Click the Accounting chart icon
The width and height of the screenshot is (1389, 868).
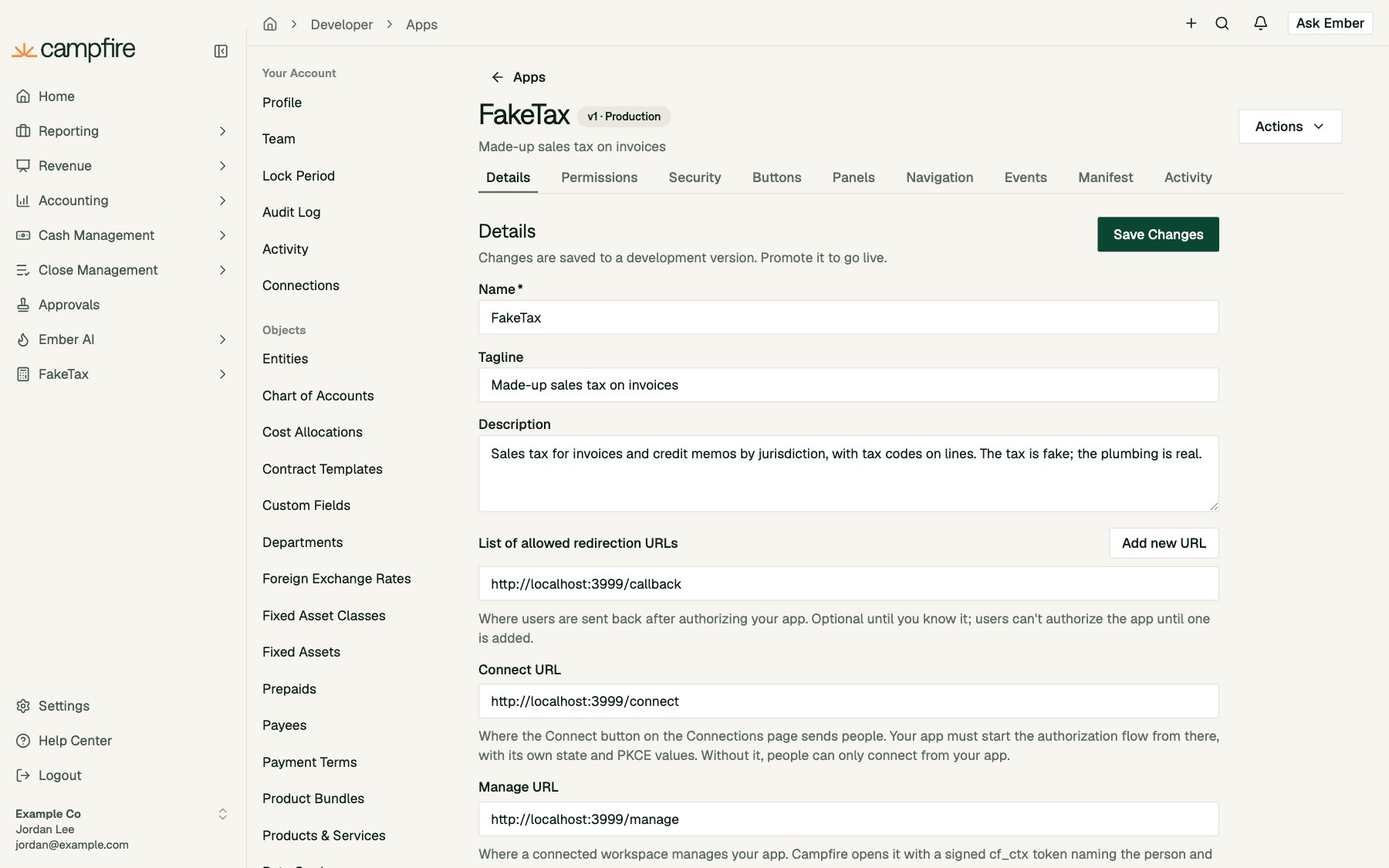click(x=23, y=201)
